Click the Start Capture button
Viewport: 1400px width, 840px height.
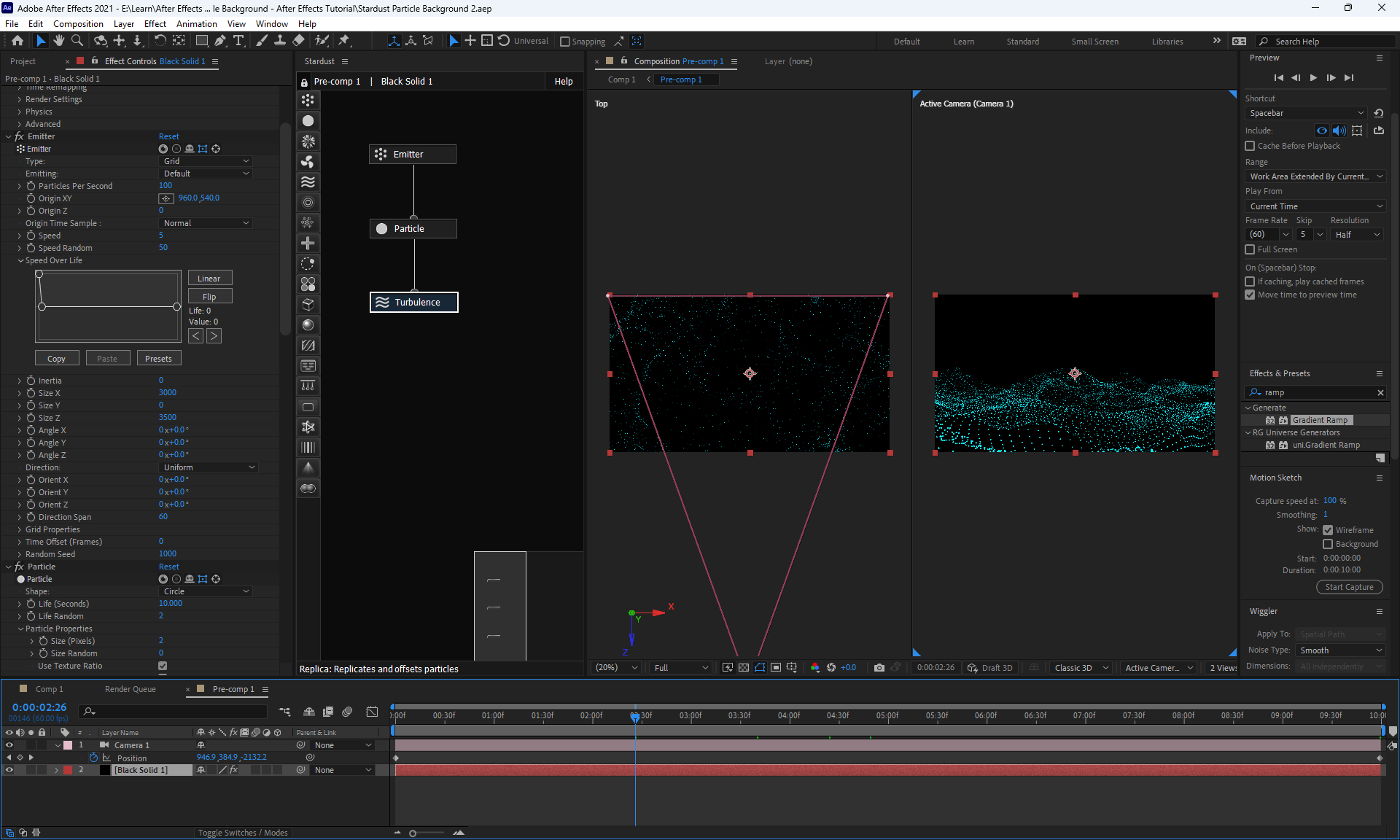pos(1349,587)
